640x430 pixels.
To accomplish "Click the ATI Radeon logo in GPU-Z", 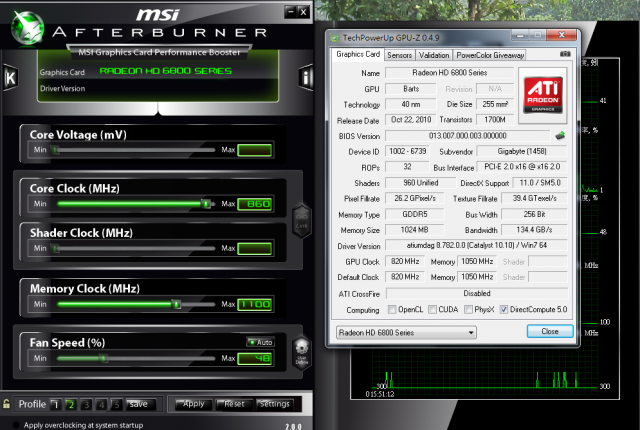I will pyautogui.click(x=543, y=95).
